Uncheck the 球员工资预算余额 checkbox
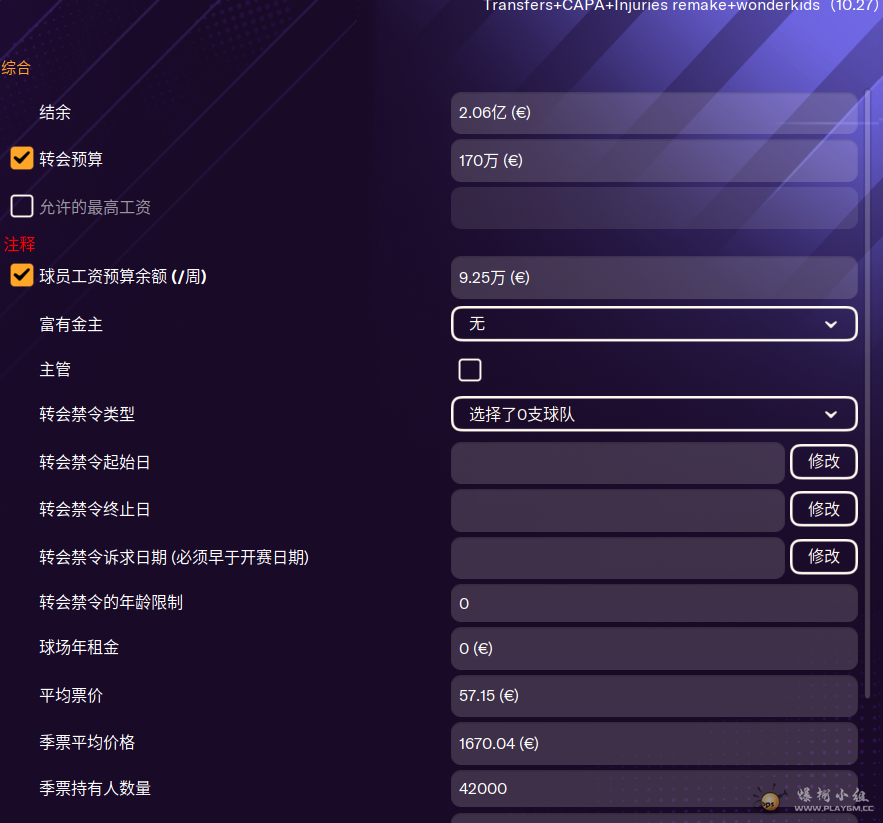Screen dimensions: 883x823 (x=21, y=276)
